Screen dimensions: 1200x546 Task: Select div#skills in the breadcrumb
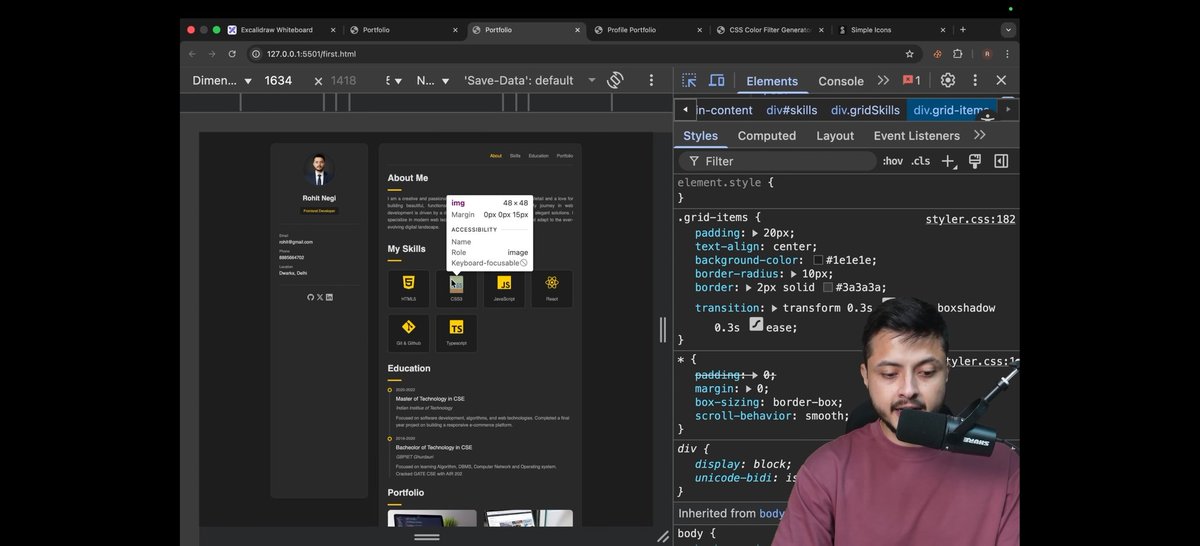coord(792,110)
